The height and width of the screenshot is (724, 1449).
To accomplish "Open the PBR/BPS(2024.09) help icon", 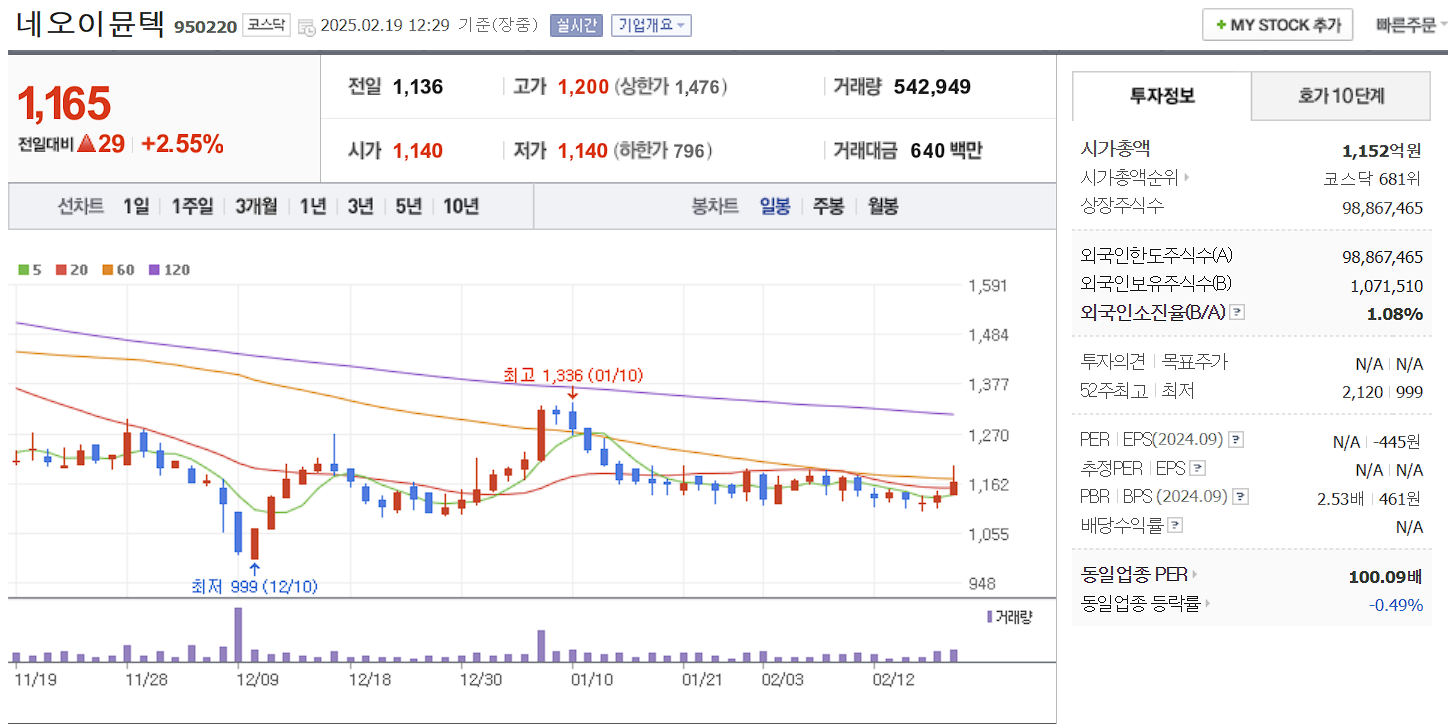I will point(1240,496).
